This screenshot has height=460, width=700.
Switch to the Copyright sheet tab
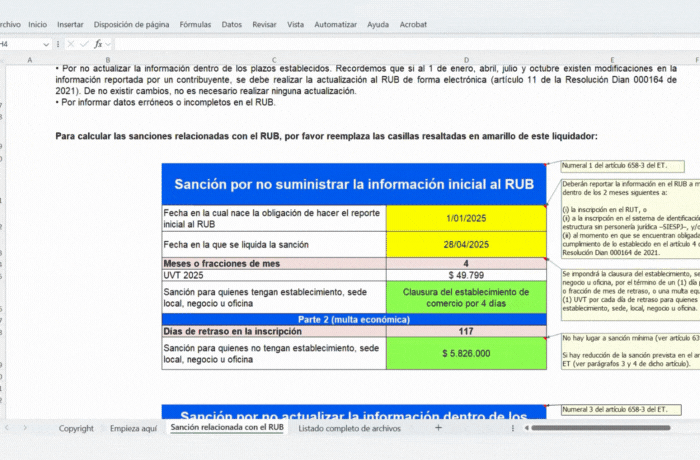click(x=76, y=428)
